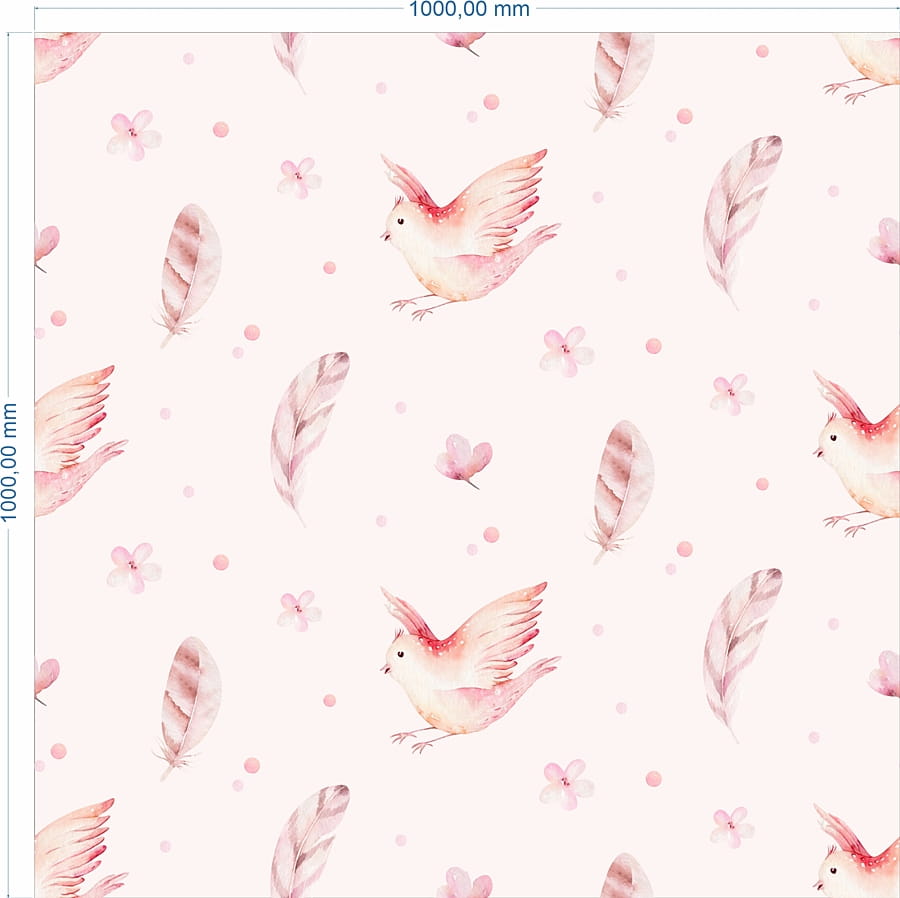Click the four-petal flower at lower left
900x898 pixels.
134,567
